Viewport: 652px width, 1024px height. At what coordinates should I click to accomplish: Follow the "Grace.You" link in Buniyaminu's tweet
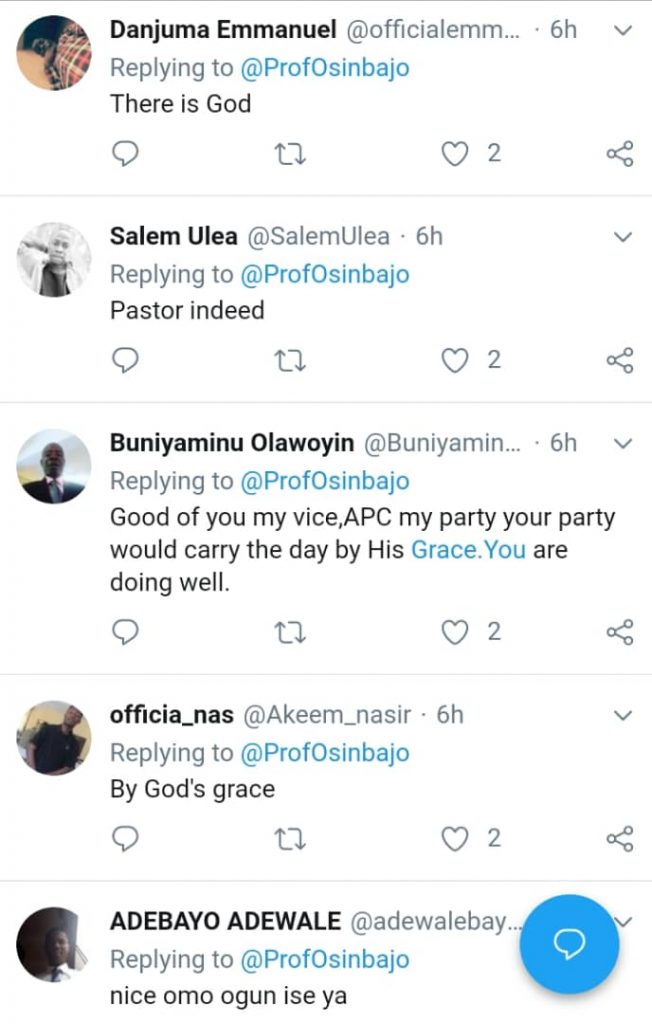pos(468,550)
